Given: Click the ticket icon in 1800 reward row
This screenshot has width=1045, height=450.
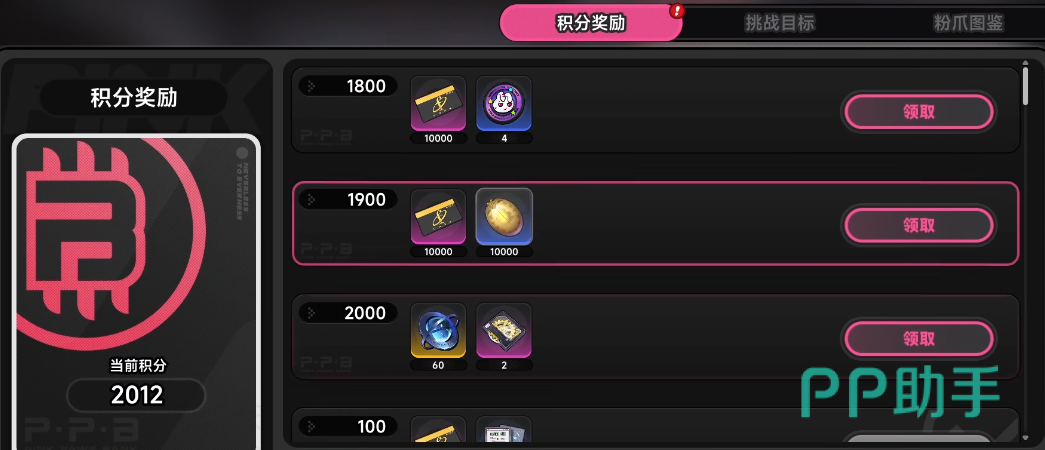Looking at the screenshot, I should pos(438,103).
